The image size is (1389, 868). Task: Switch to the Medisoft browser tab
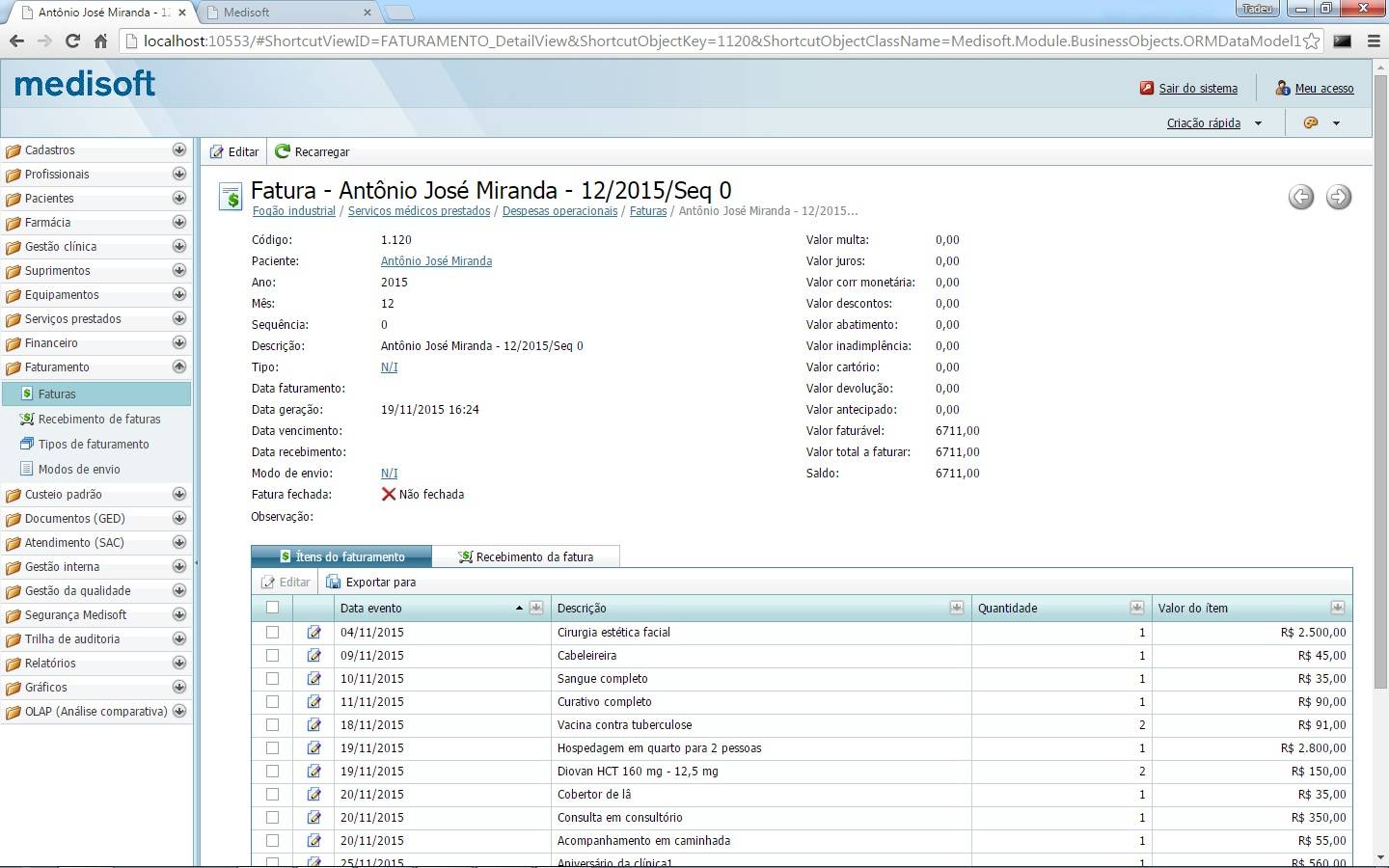pos(288,13)
